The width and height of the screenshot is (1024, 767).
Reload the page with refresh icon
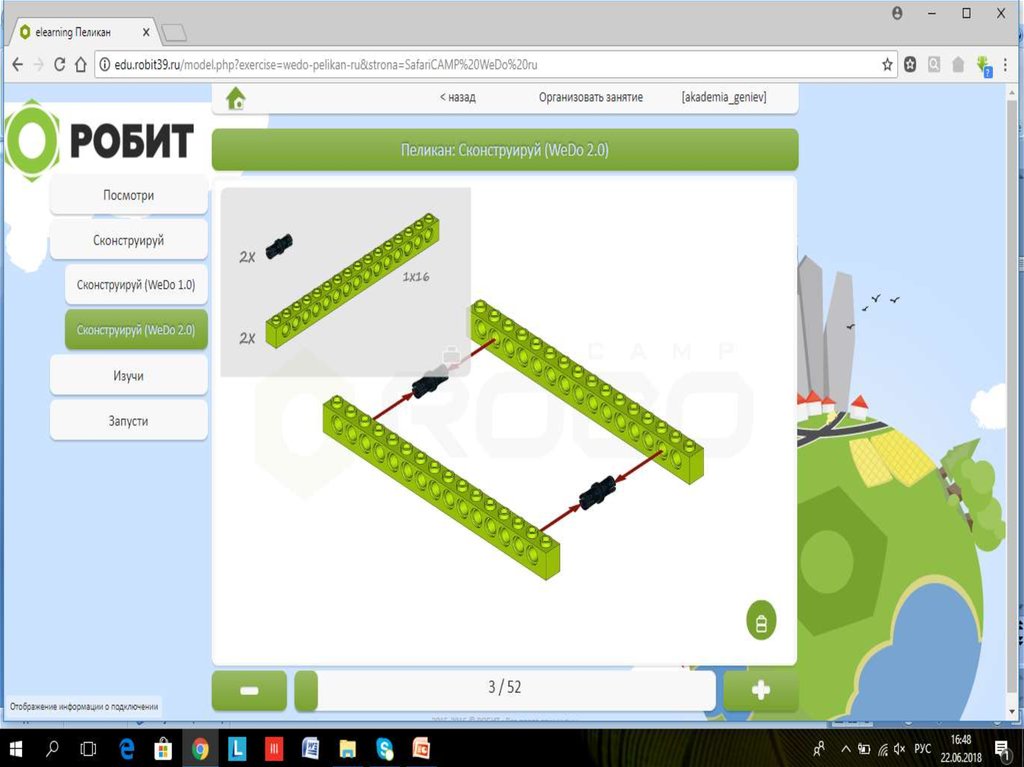59,64
